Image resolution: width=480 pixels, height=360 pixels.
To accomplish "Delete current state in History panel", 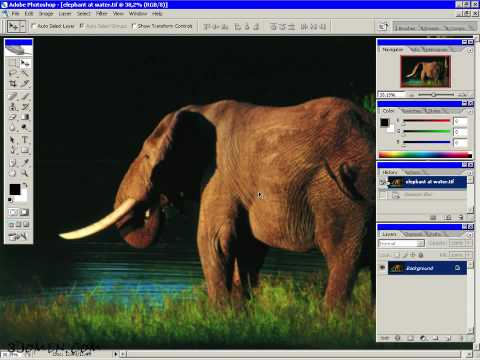I will point(461,217).
